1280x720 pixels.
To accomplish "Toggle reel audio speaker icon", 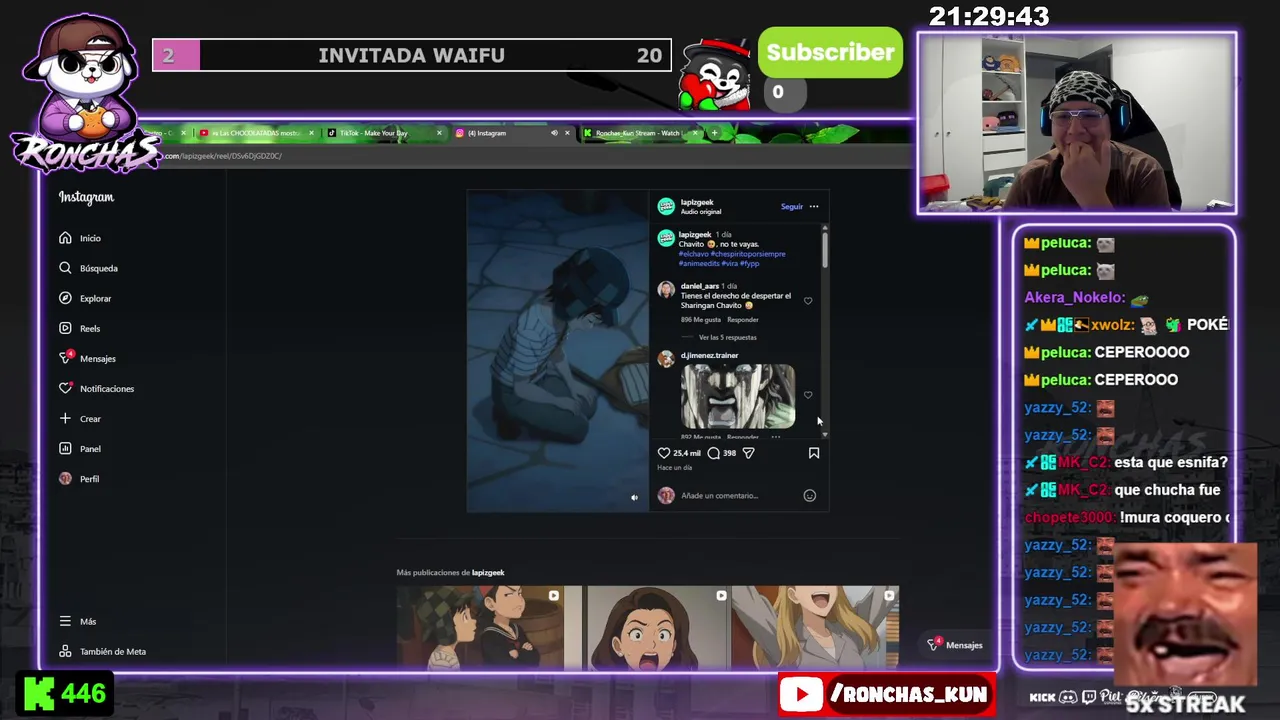I will pyautogui.click(x=634, y=497).
